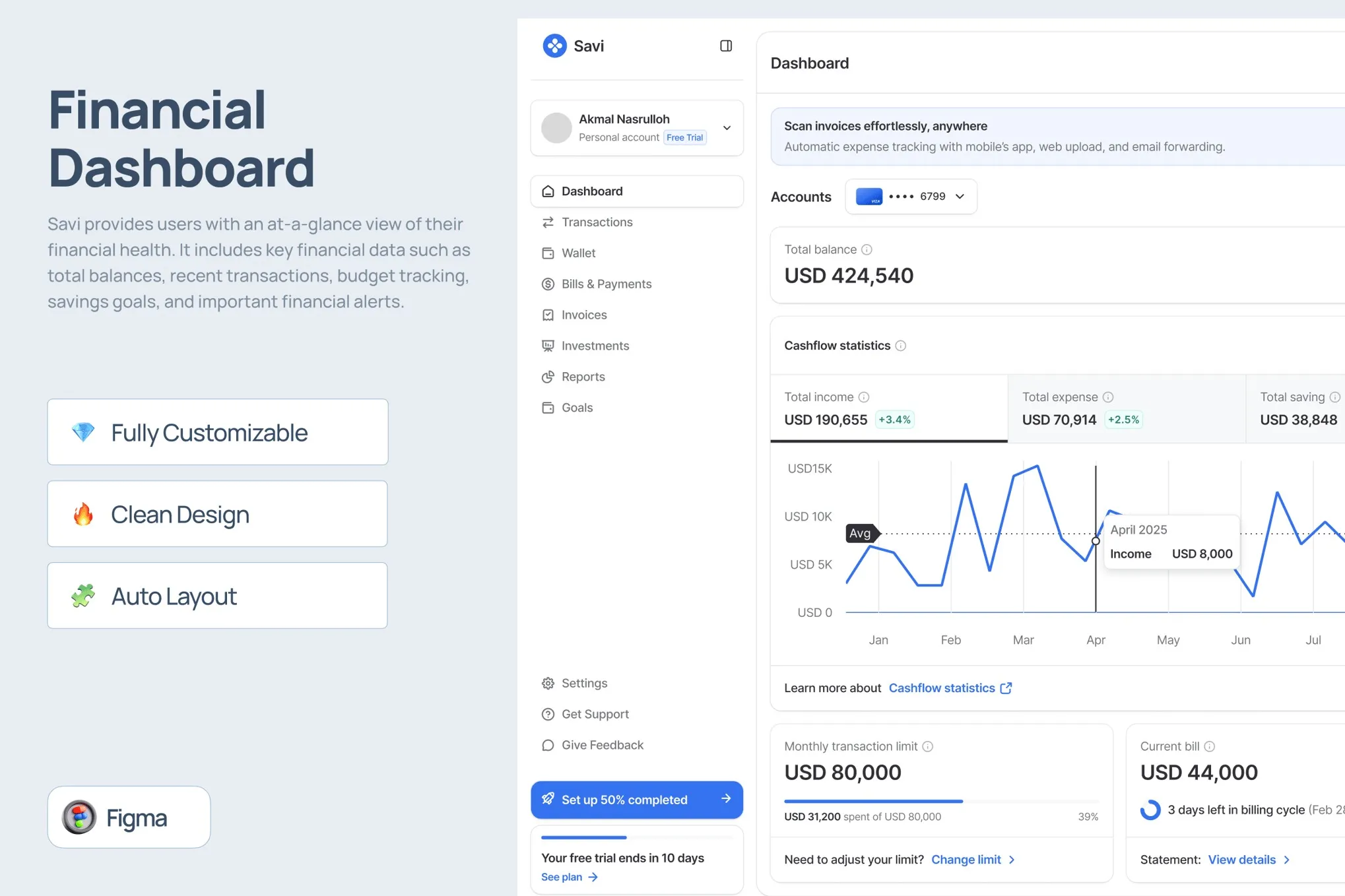Viewport: 1345px width, 896px height.
Task: Click the Goals icon in the sidebar
Action: click(x=548, y=408)
